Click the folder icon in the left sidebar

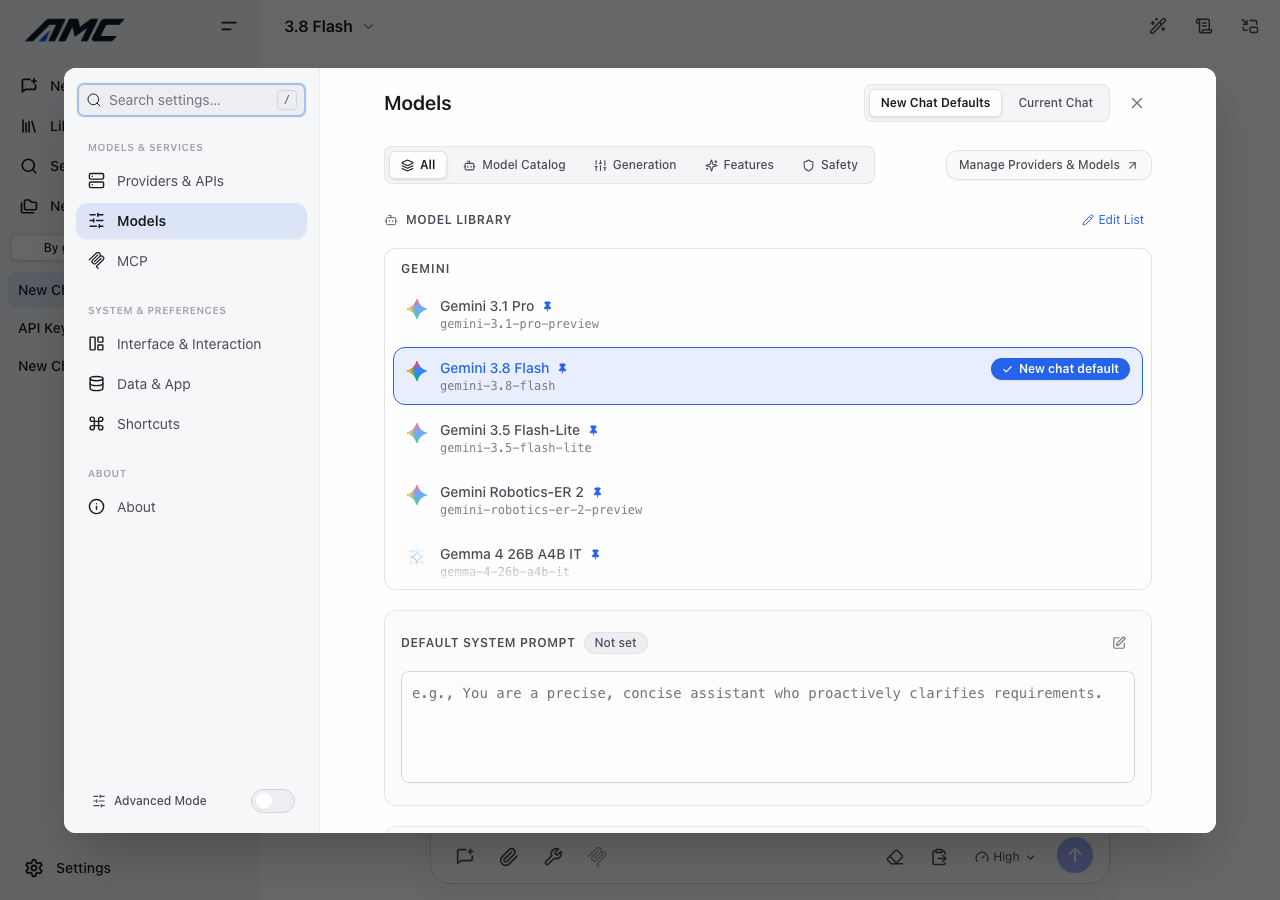pos(30,206)
